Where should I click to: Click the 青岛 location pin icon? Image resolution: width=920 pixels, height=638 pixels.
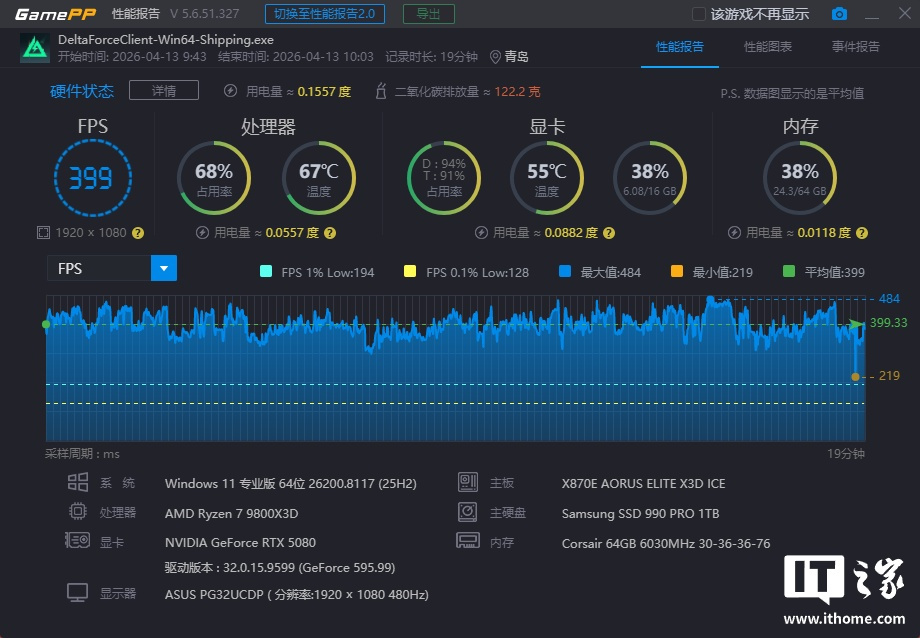click(x=495, y=57)
